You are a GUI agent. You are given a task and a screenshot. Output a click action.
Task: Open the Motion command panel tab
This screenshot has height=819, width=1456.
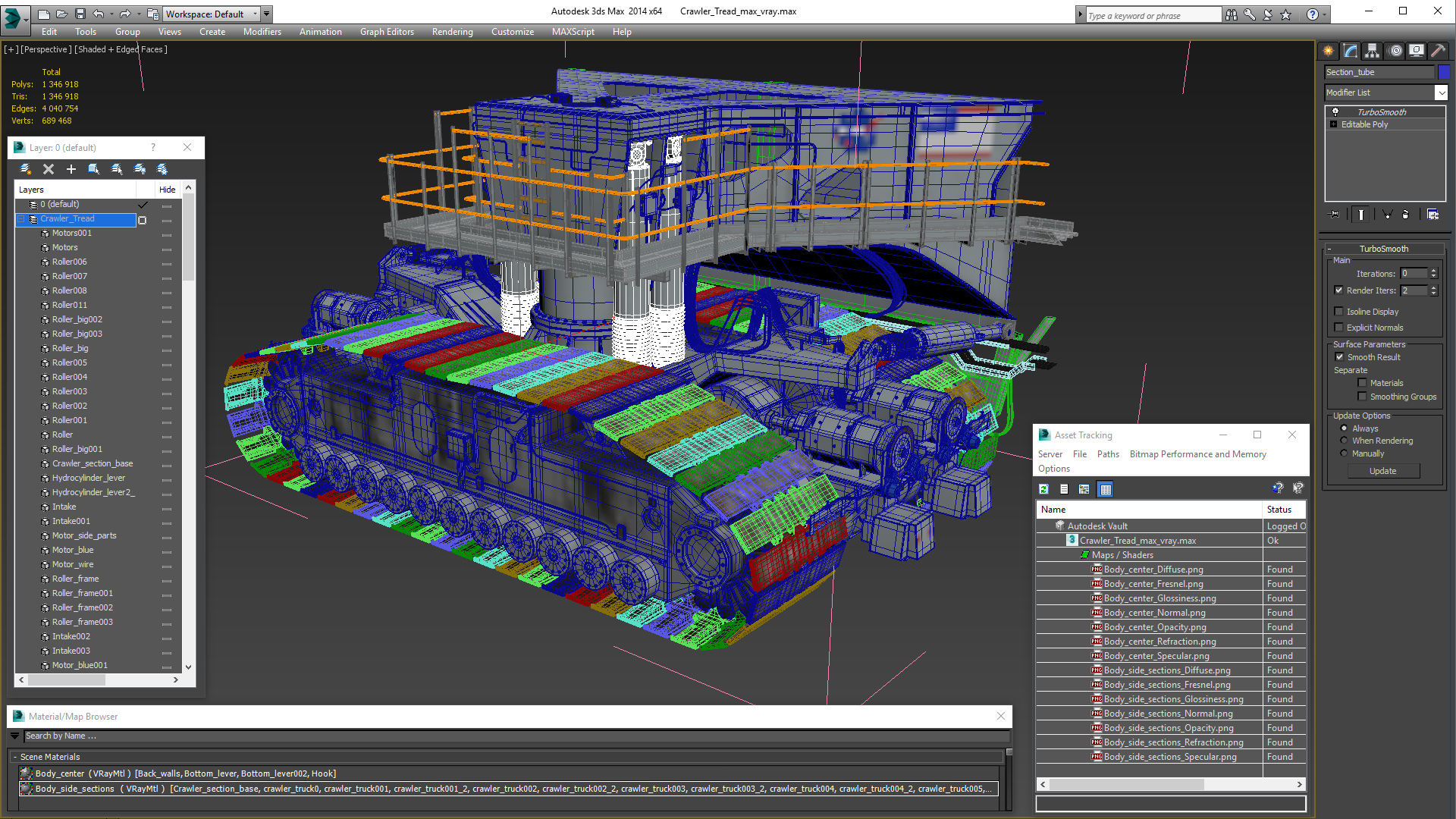[1395, 51]
